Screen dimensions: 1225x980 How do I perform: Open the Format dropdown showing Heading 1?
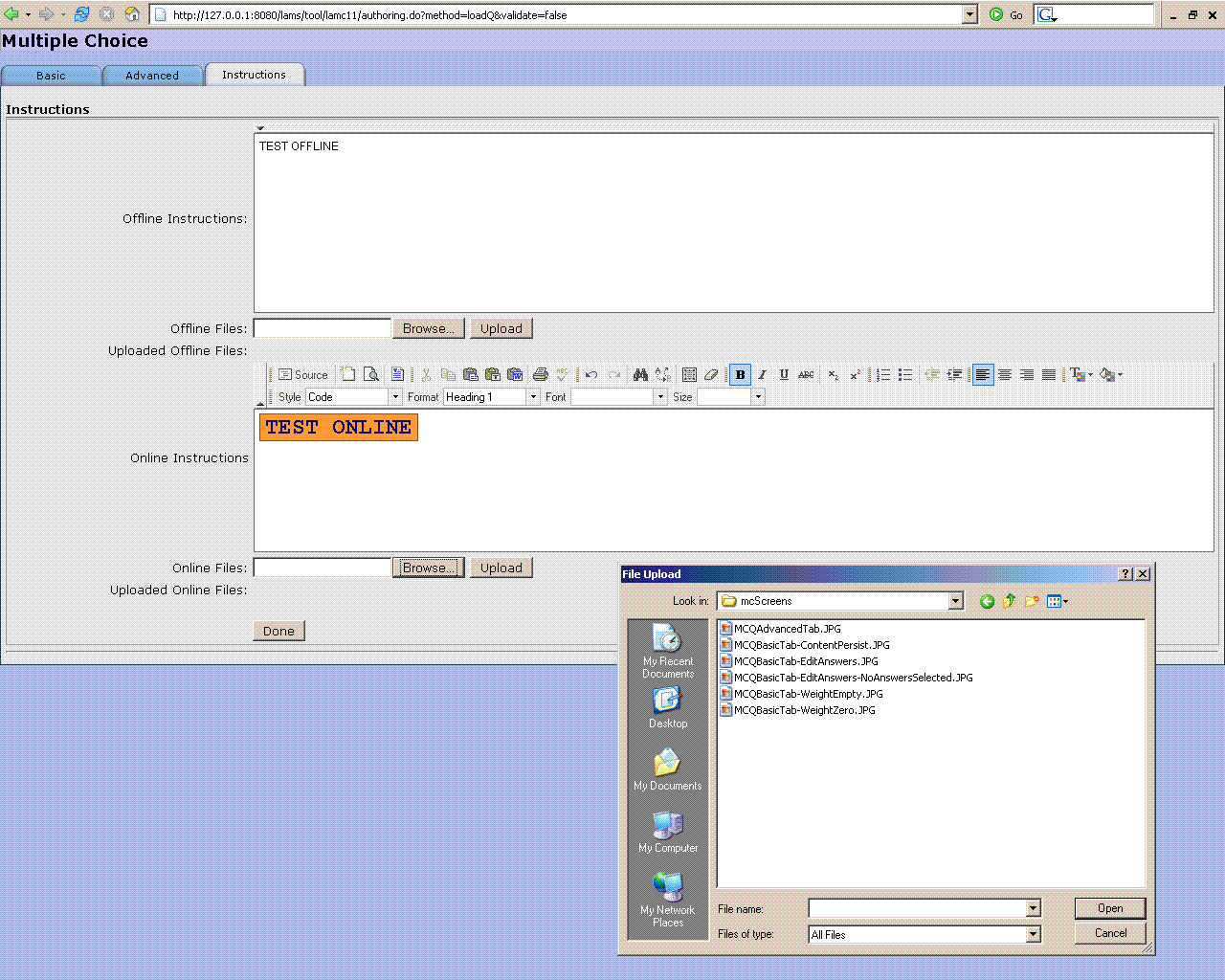click(533, 397)
